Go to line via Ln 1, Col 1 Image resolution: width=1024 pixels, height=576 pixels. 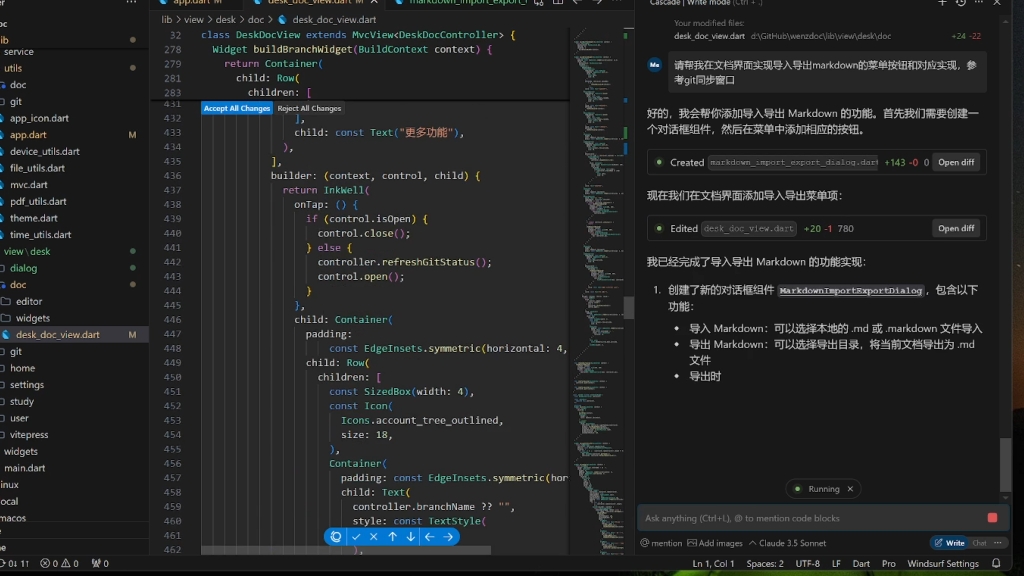point(713,563)
